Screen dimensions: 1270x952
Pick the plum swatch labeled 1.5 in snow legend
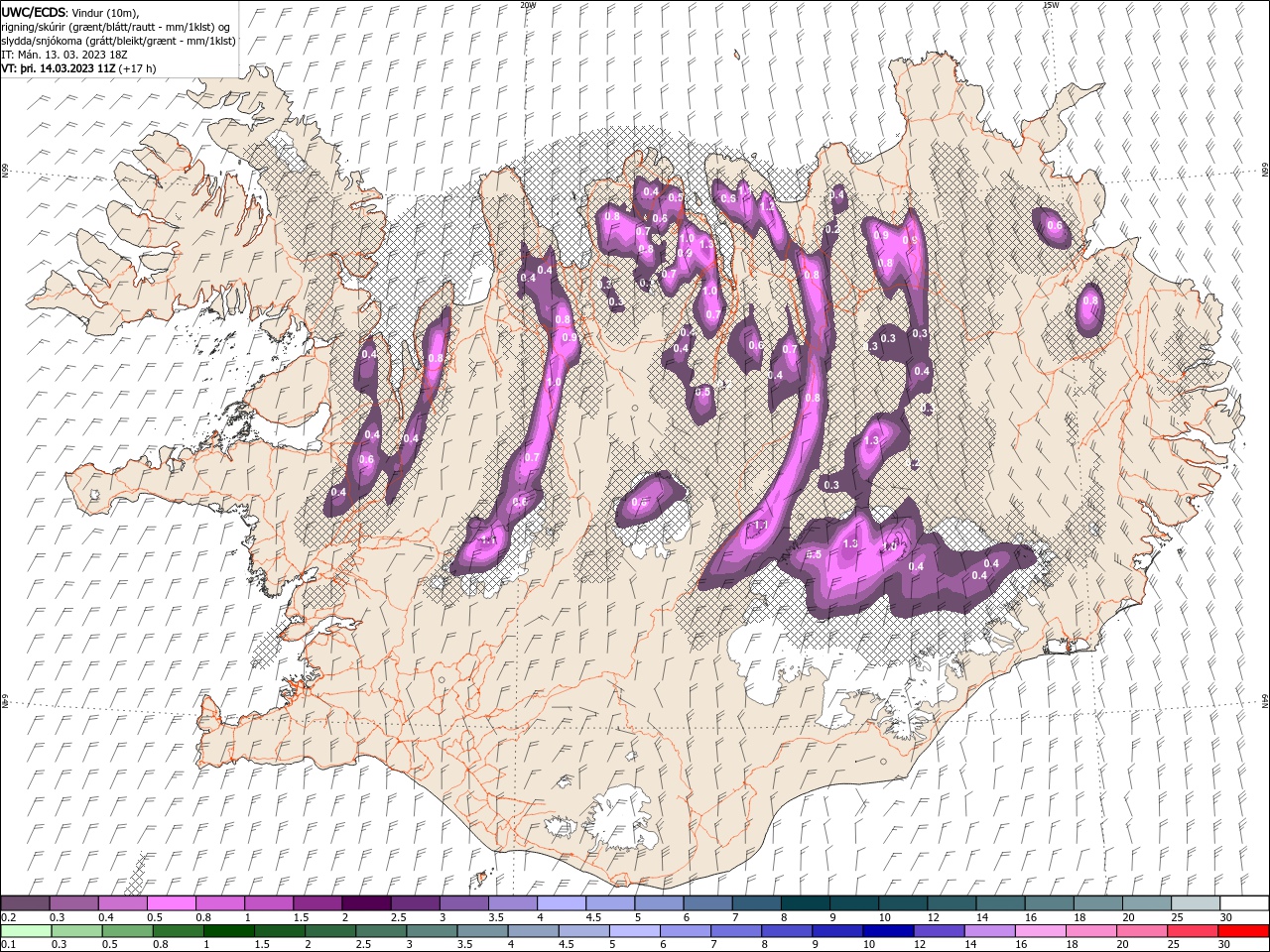(x=317, y=903)
